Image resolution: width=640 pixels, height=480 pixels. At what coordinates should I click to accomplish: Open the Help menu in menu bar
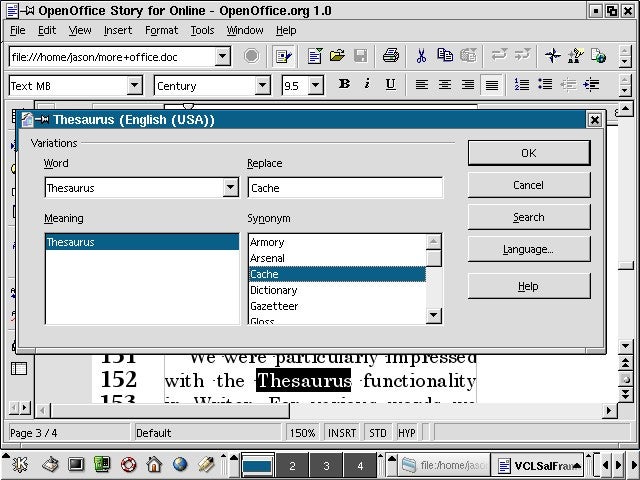[x=286, y=30]
